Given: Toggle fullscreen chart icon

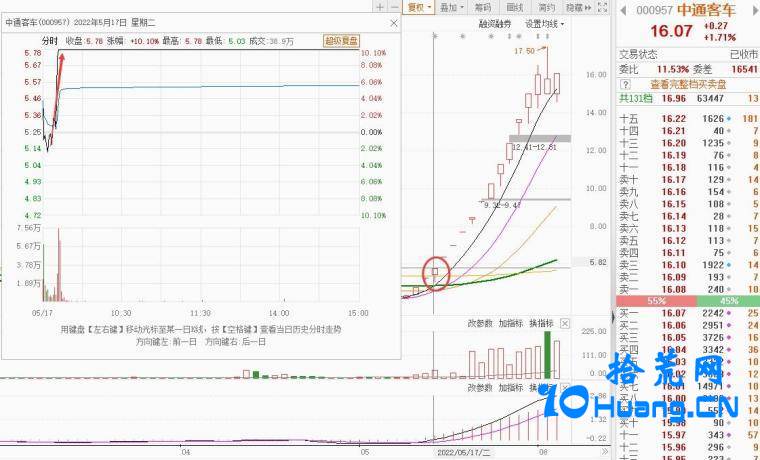Looking at the screenshot, I should point(602,7).
